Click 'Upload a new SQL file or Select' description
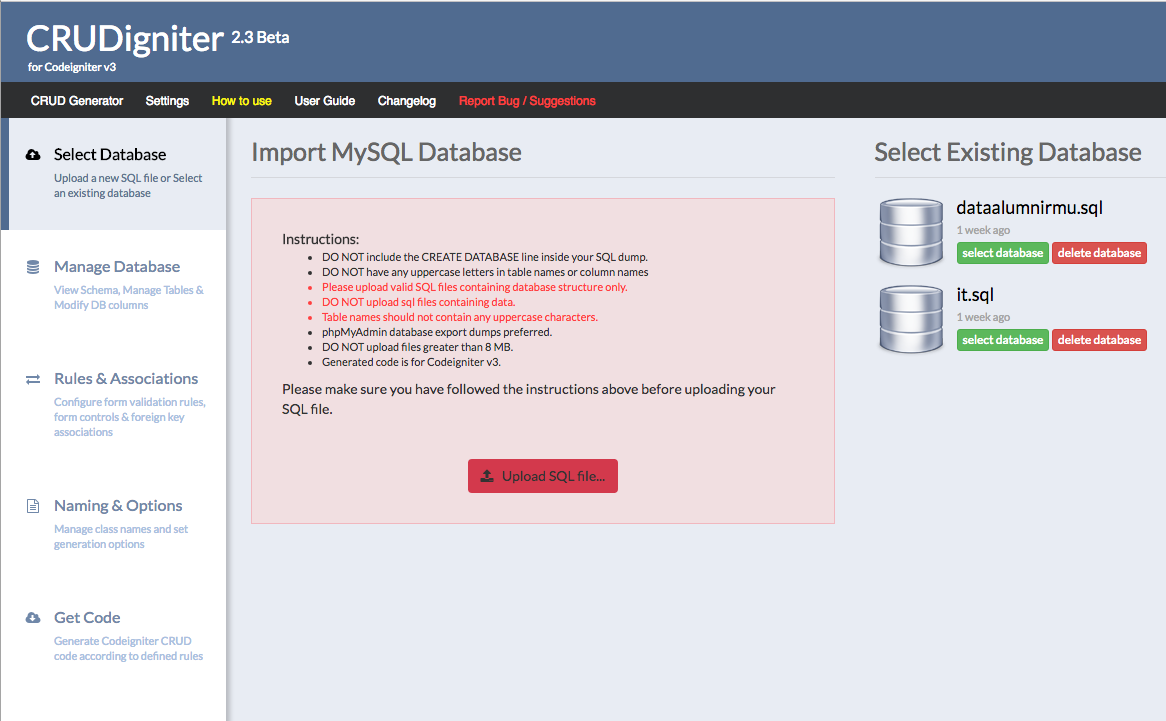Viewport: 1166px width, 721px height. 128,186
